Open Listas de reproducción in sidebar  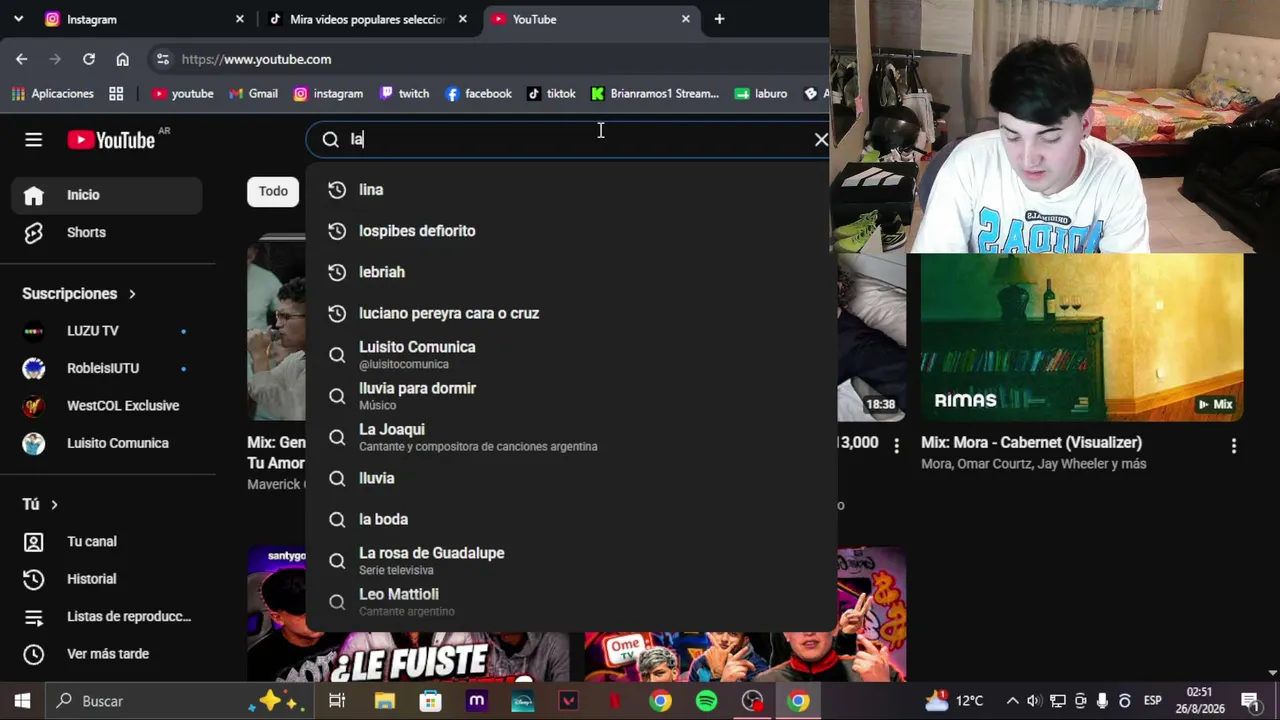coord(107,617)
